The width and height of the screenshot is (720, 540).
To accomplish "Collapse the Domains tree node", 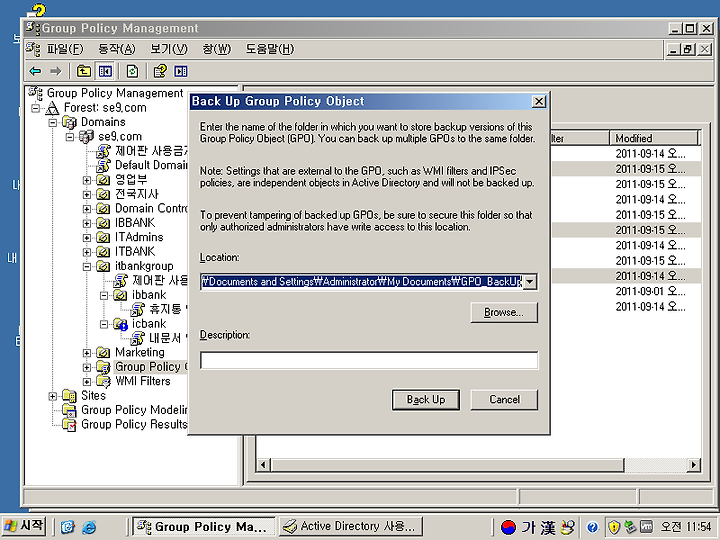I will click(53, 123).
